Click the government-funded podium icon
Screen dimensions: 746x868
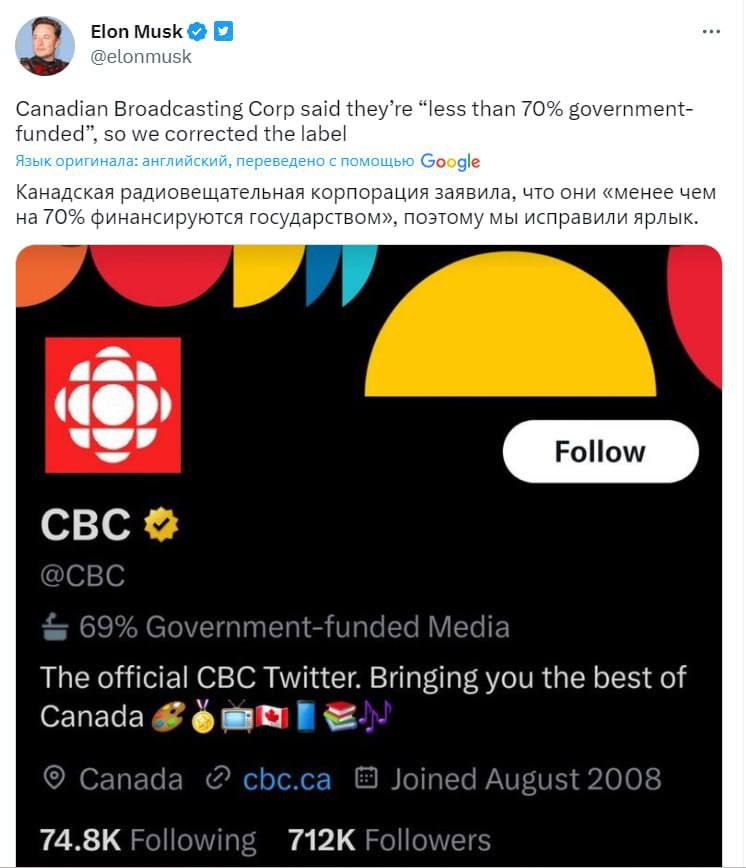pos(55,627)
